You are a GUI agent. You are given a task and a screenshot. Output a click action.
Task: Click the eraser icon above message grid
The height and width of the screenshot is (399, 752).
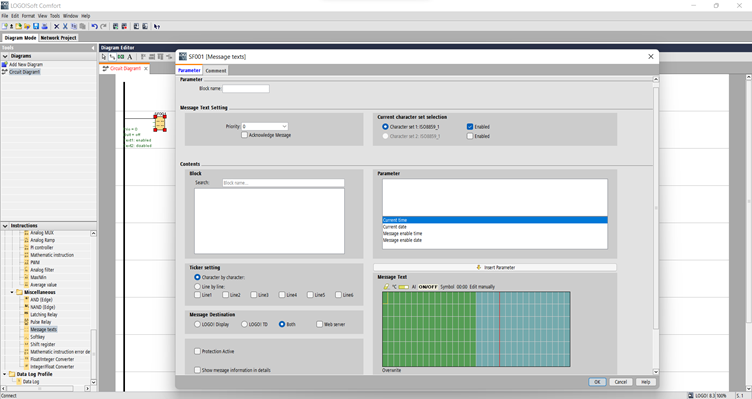[x=386, y=287]
